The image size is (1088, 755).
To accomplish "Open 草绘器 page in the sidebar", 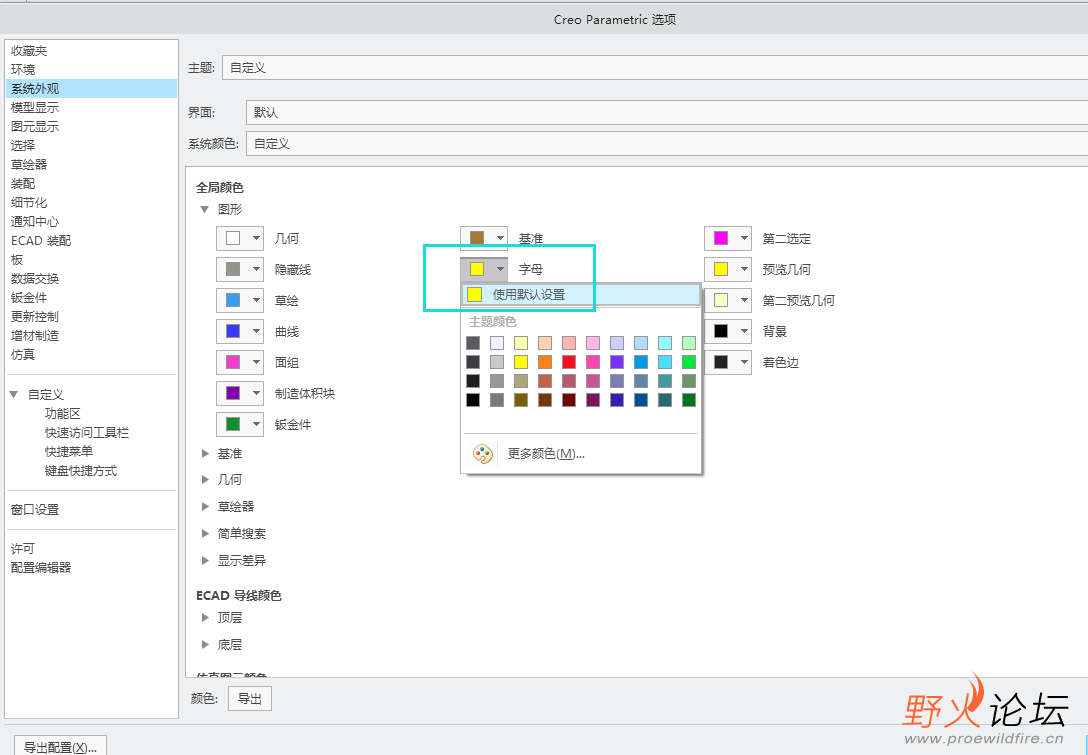I will point(29,164).
